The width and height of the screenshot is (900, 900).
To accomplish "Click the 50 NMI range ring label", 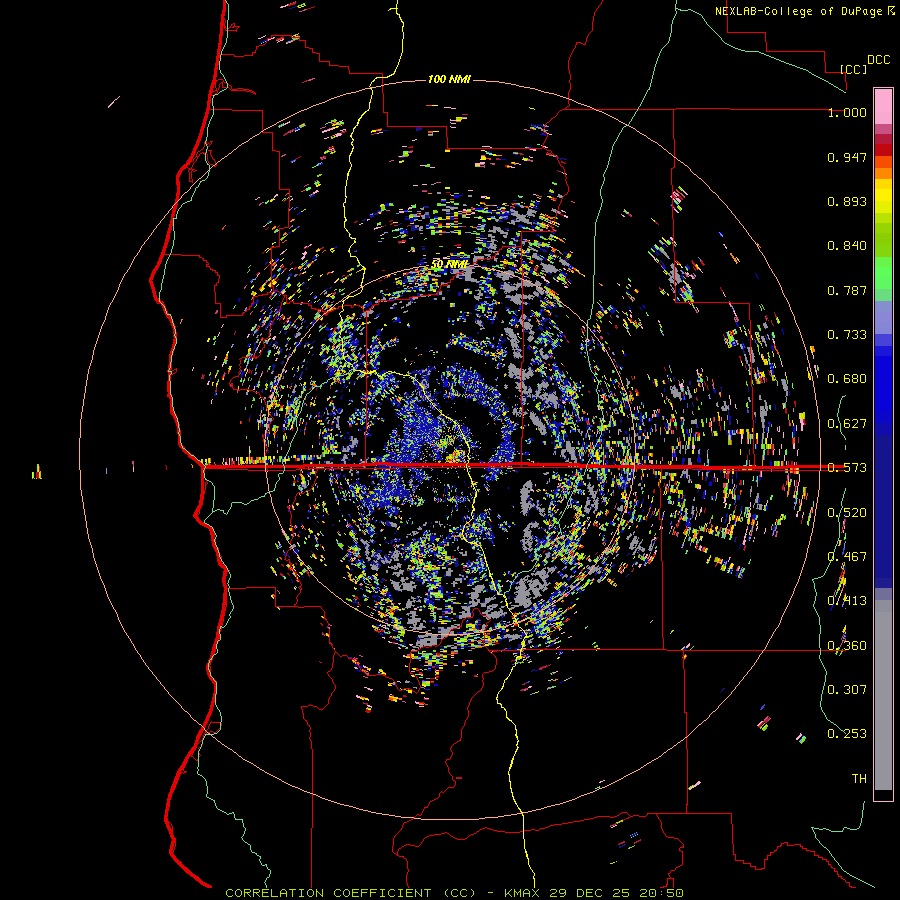I will pos(449,264).
